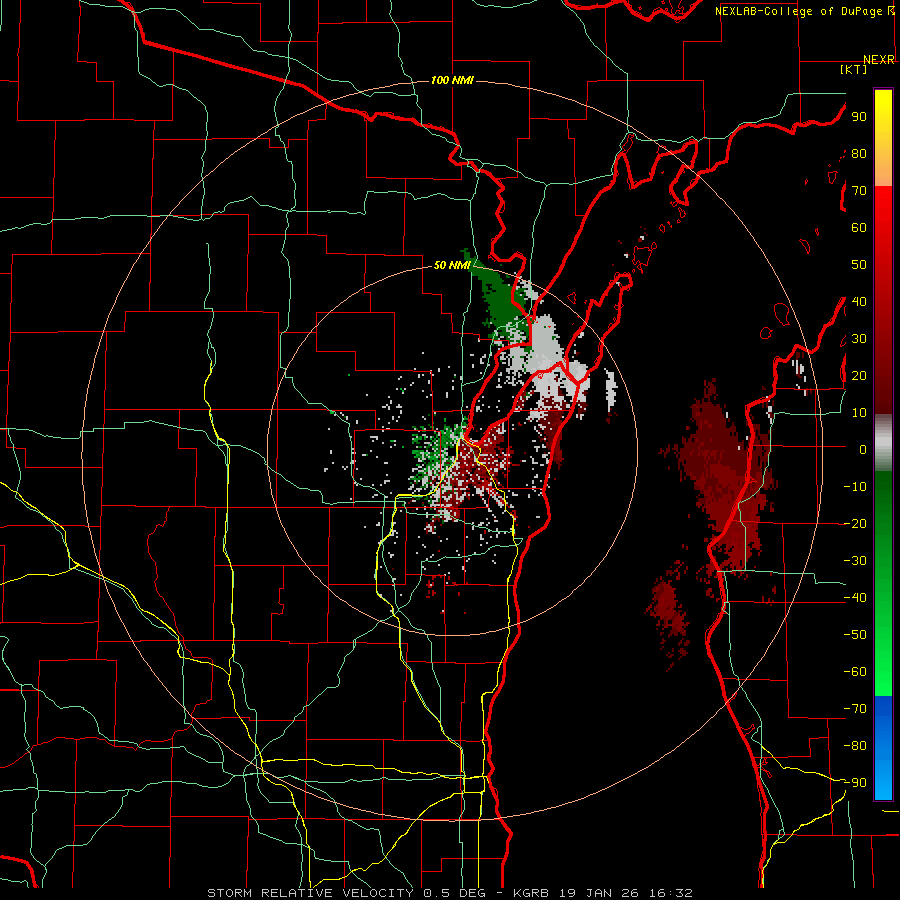
Task: Click the 0 knot scale label
Action: [x=863, y=449]
